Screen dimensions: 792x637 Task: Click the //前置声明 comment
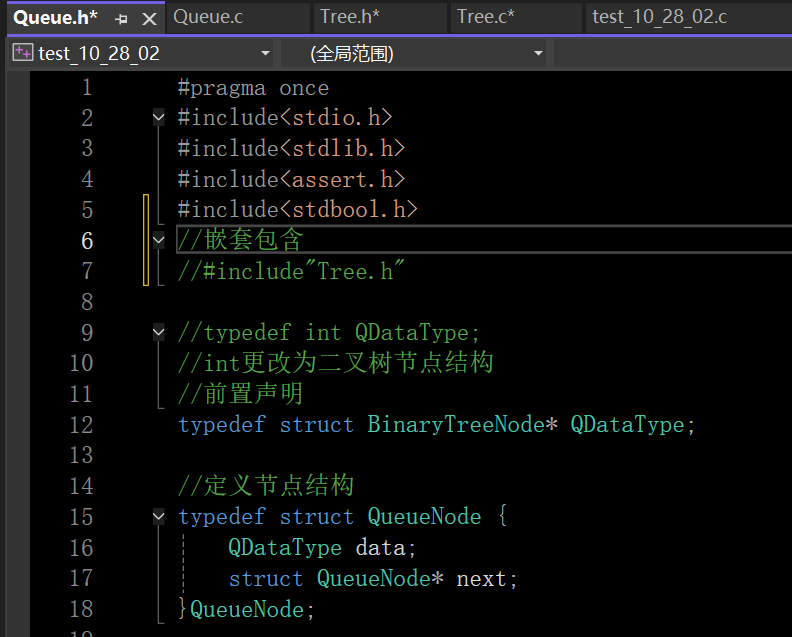click(240, 394)
